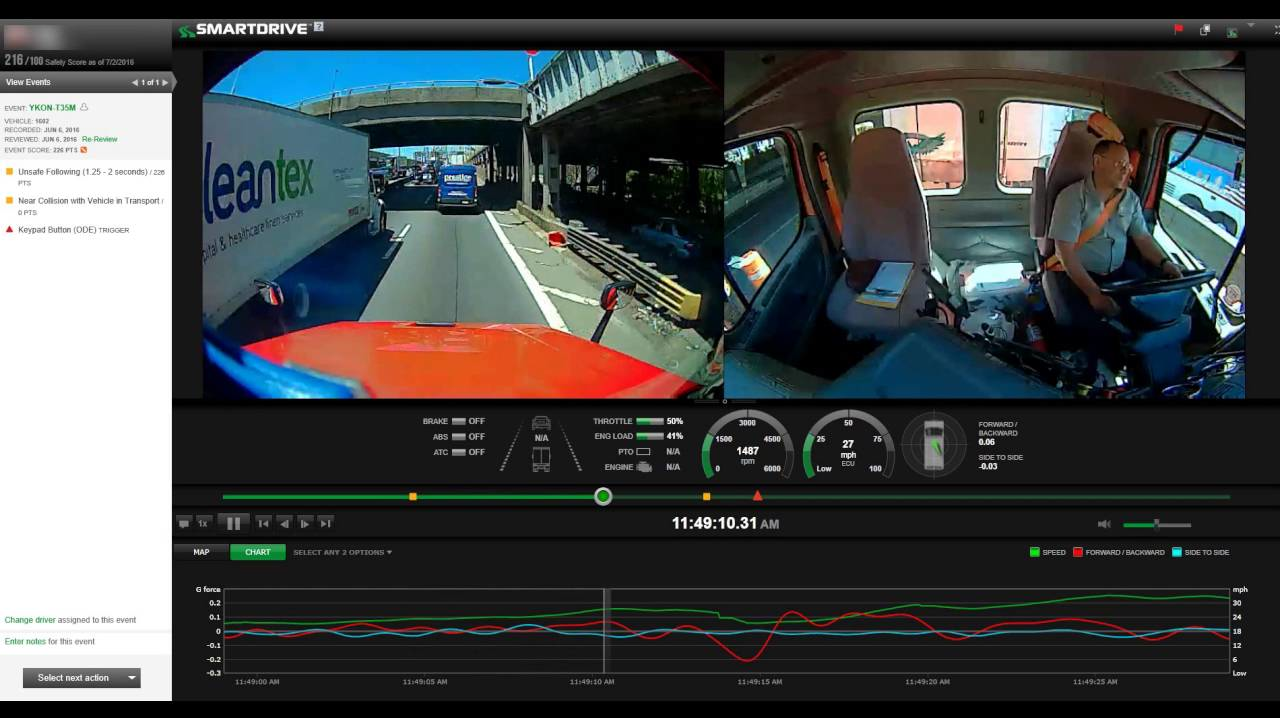
Task: Step forward one frame
Action: click(x=305, y=523)
